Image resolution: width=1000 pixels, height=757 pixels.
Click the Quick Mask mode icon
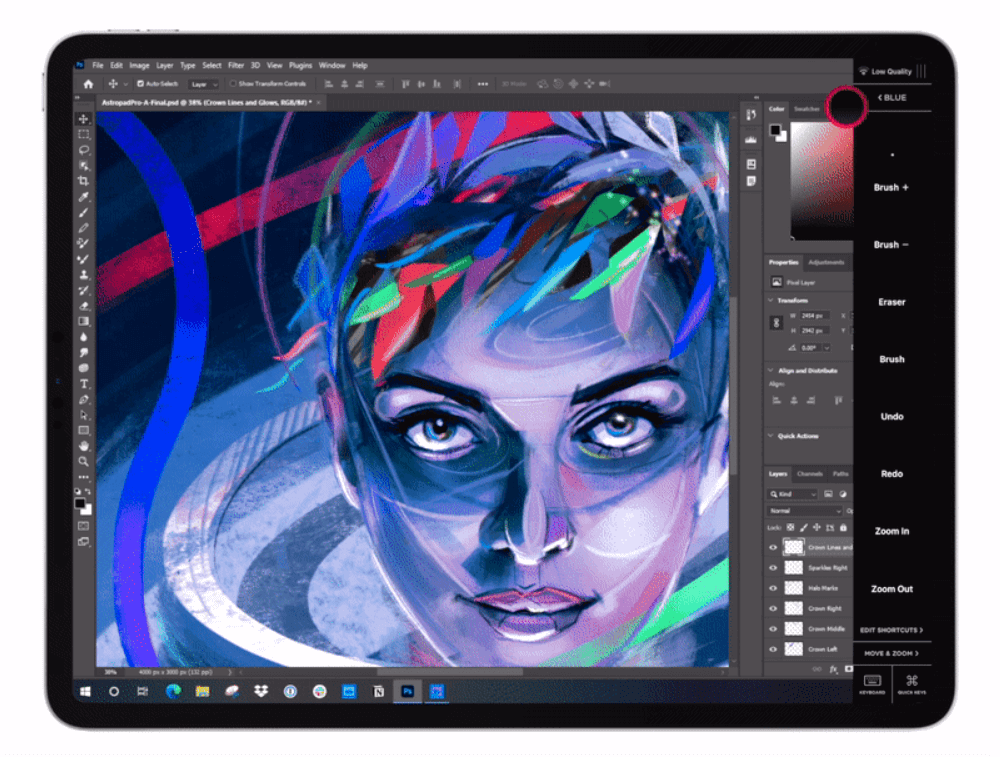pyautogui.click(x=84, y=525)
